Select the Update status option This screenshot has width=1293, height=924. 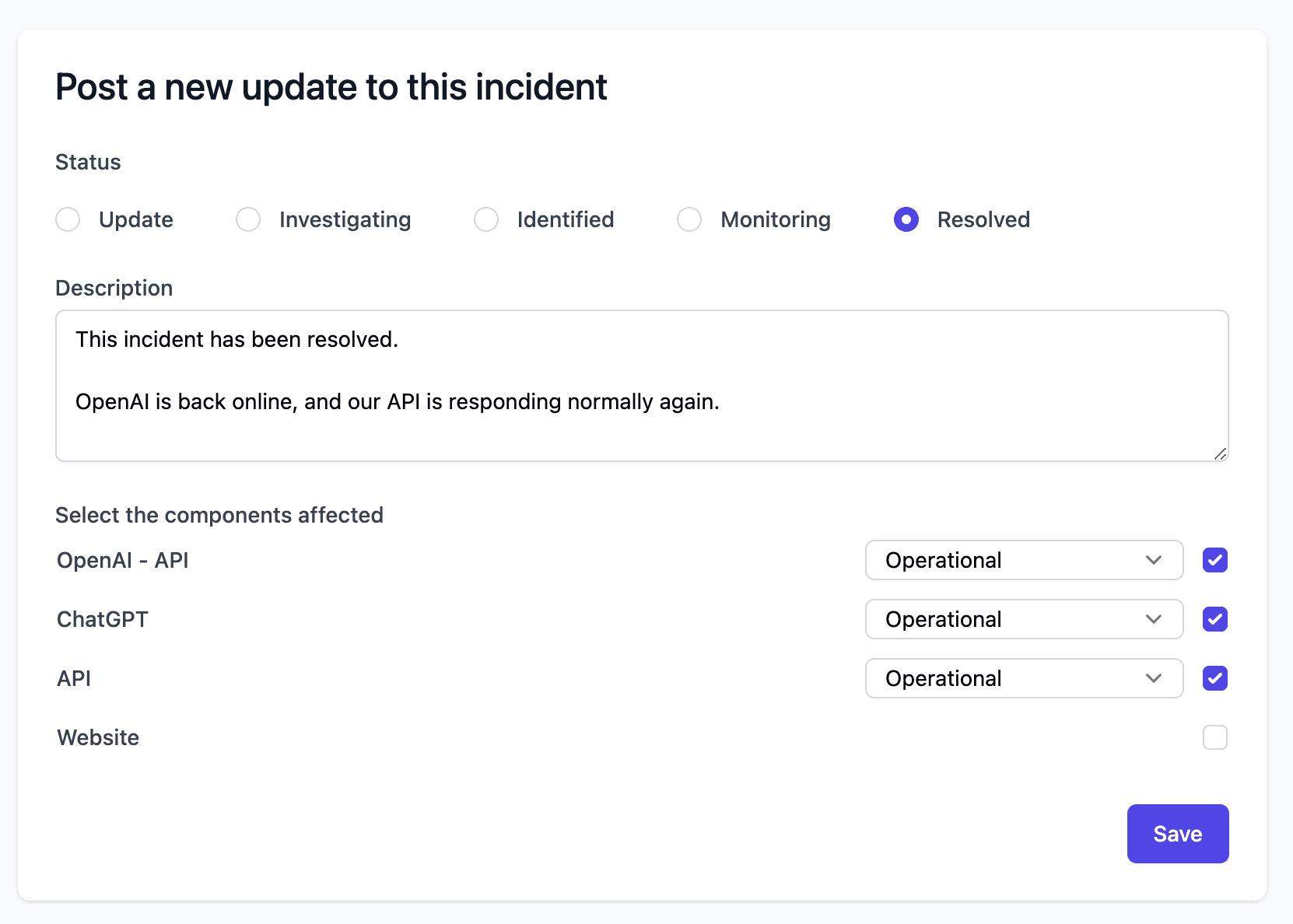(x=68, y=219)
